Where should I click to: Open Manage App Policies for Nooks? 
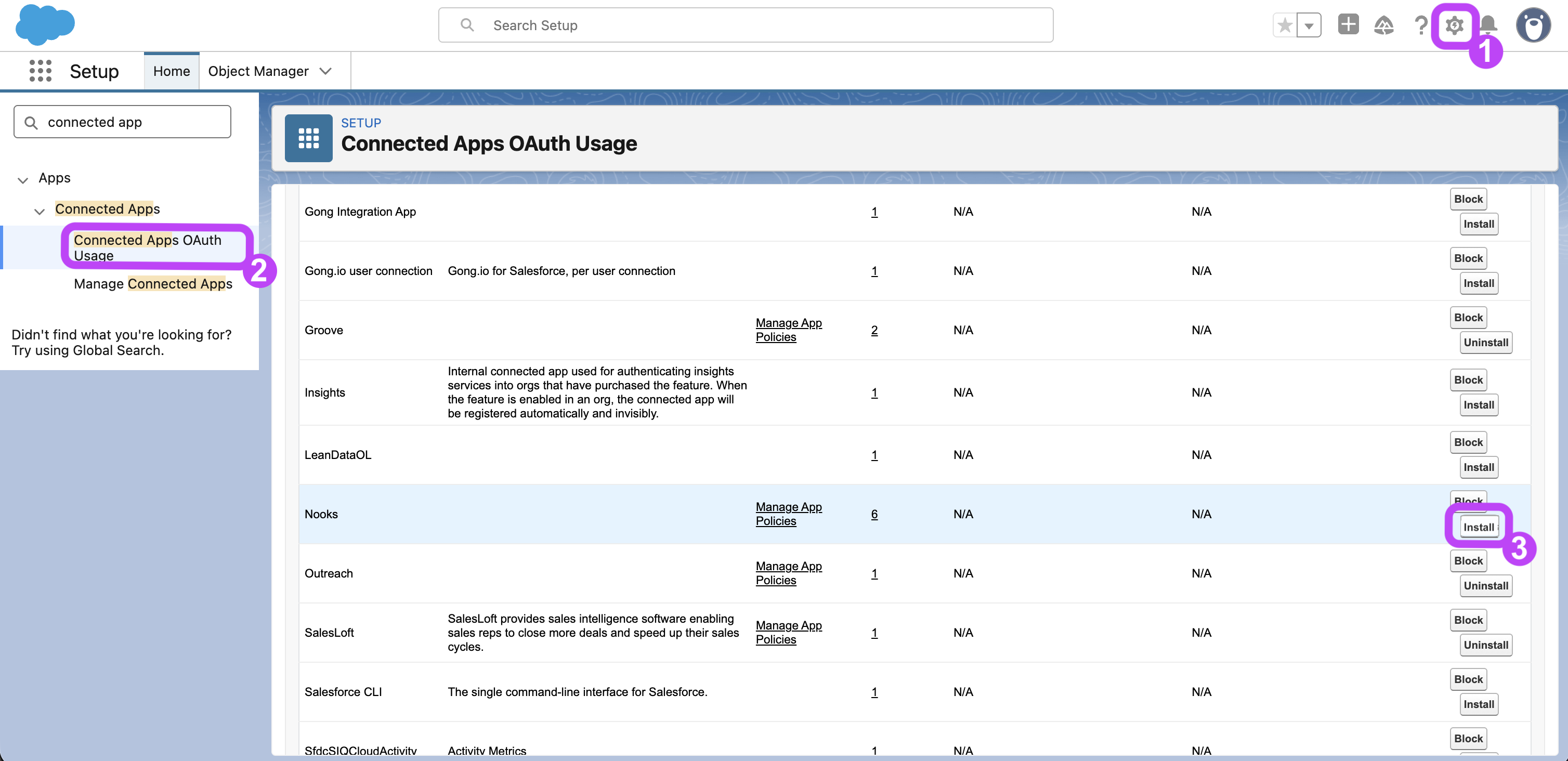788,514
